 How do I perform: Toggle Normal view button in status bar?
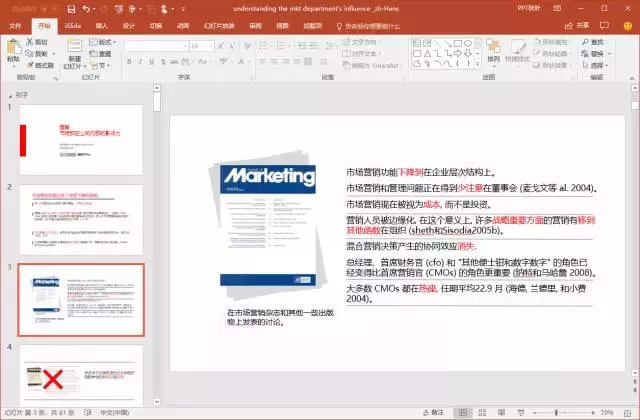tap(463, 413)
